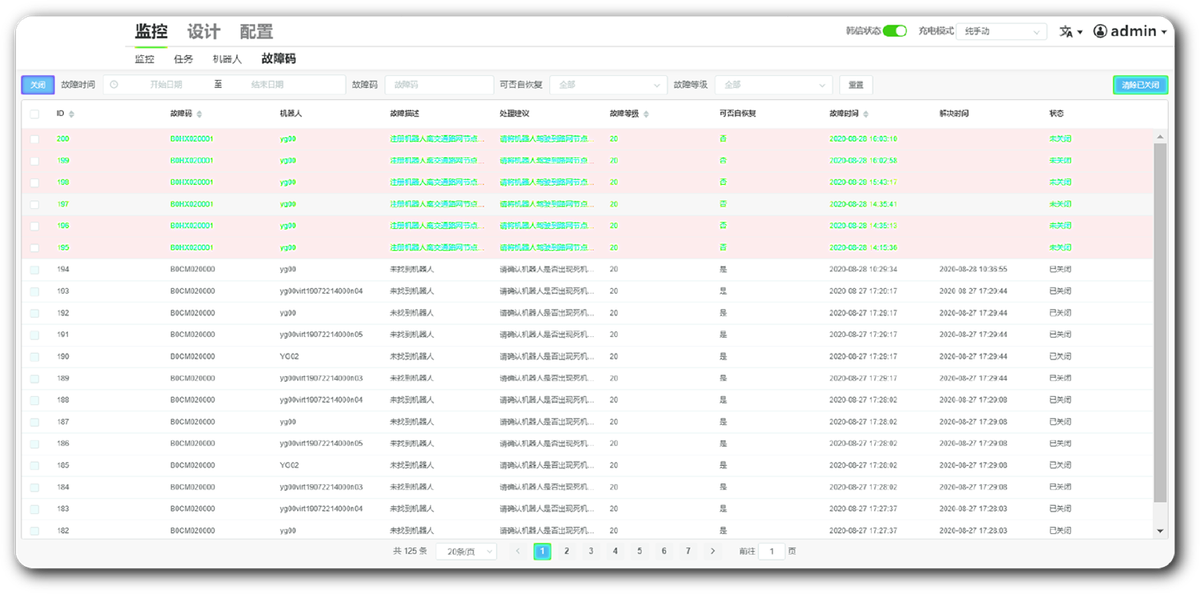Go to page 2
This screenshot has width=1200, height=594.
tap(566, 551)
